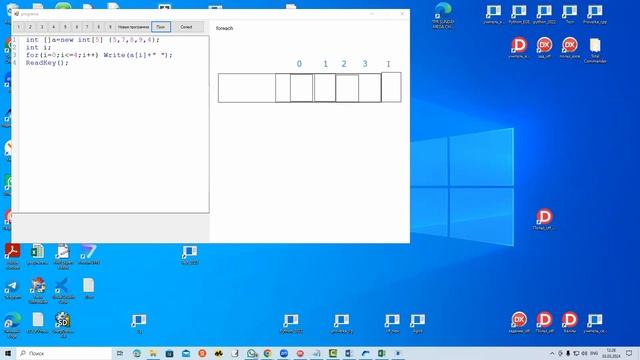This screenshot has height=360, width=640.
Task: Click the 'for(i=0;i<=4;i++)' code line
Action: click(x=99, y=55)
